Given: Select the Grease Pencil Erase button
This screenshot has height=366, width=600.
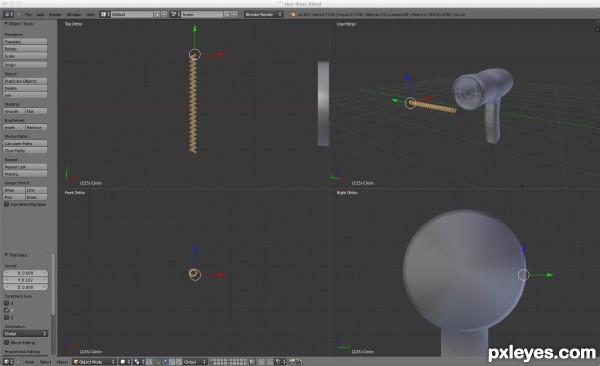Looking at the screenshot, I should [x=36, y=197].
